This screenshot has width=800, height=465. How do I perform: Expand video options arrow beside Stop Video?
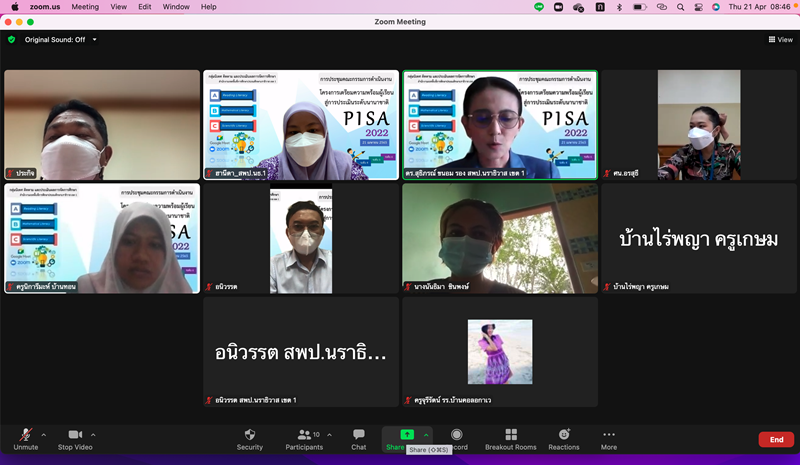click(x=94, y=434)
